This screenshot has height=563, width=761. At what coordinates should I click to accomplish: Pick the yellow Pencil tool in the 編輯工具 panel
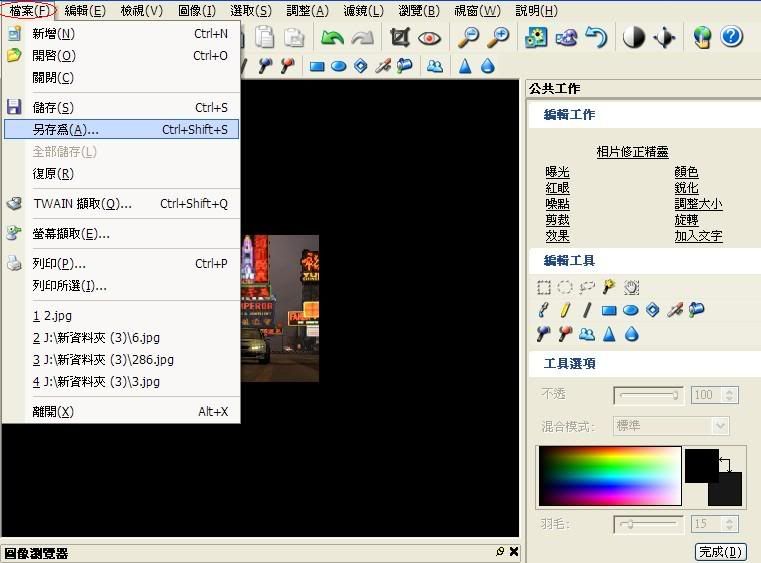565,310
